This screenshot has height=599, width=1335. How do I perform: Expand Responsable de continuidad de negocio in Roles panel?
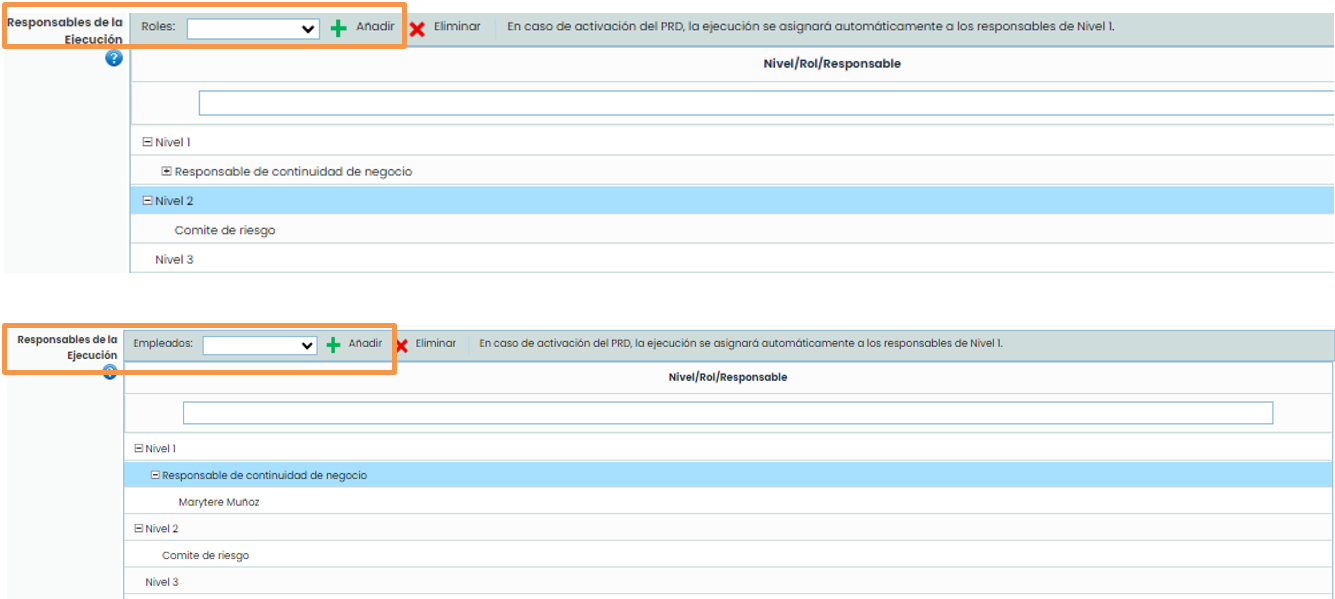(x=166, y=171)
